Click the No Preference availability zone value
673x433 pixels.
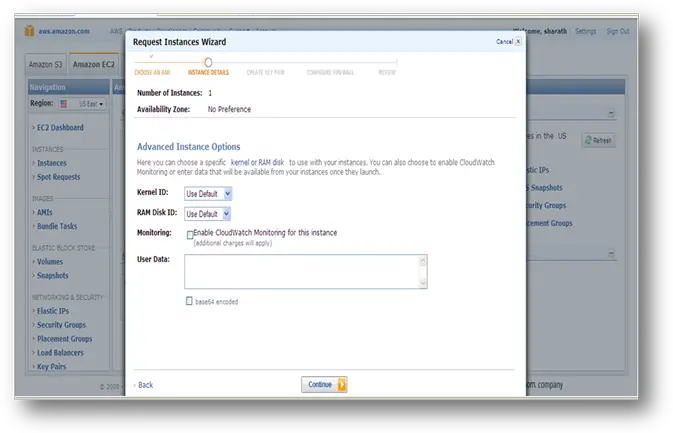click(229, 109)
